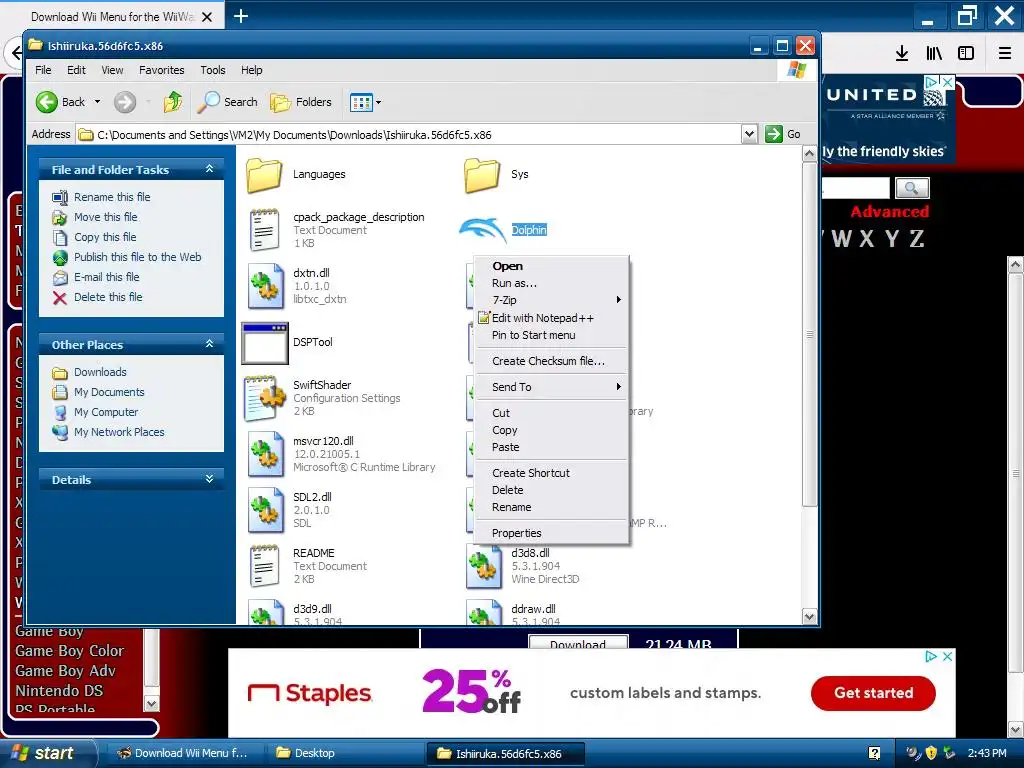Screen dimensions: 1024x768
Task: Select the SDL2.dll file icon
Action: tap(265, 510)
